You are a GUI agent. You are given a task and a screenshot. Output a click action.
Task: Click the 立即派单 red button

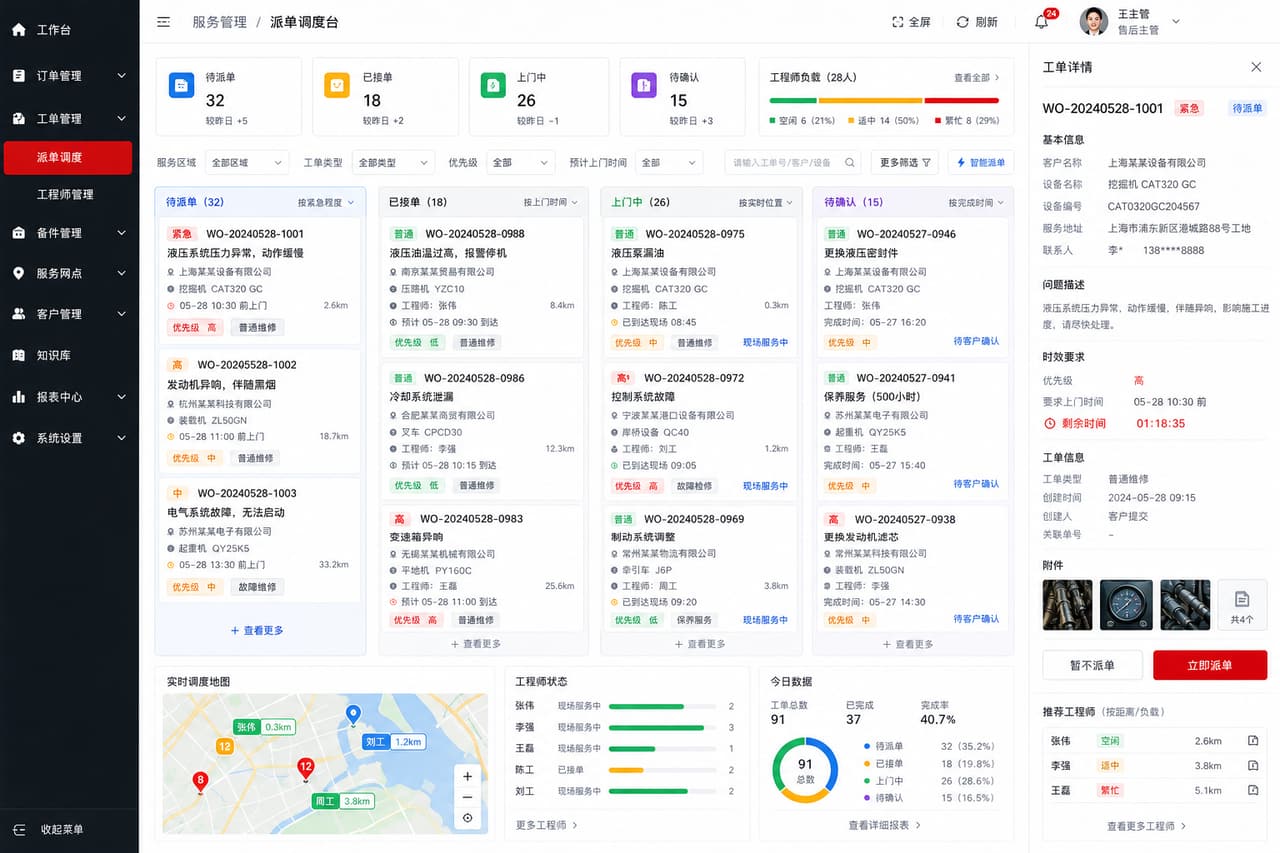(1210, 665)
